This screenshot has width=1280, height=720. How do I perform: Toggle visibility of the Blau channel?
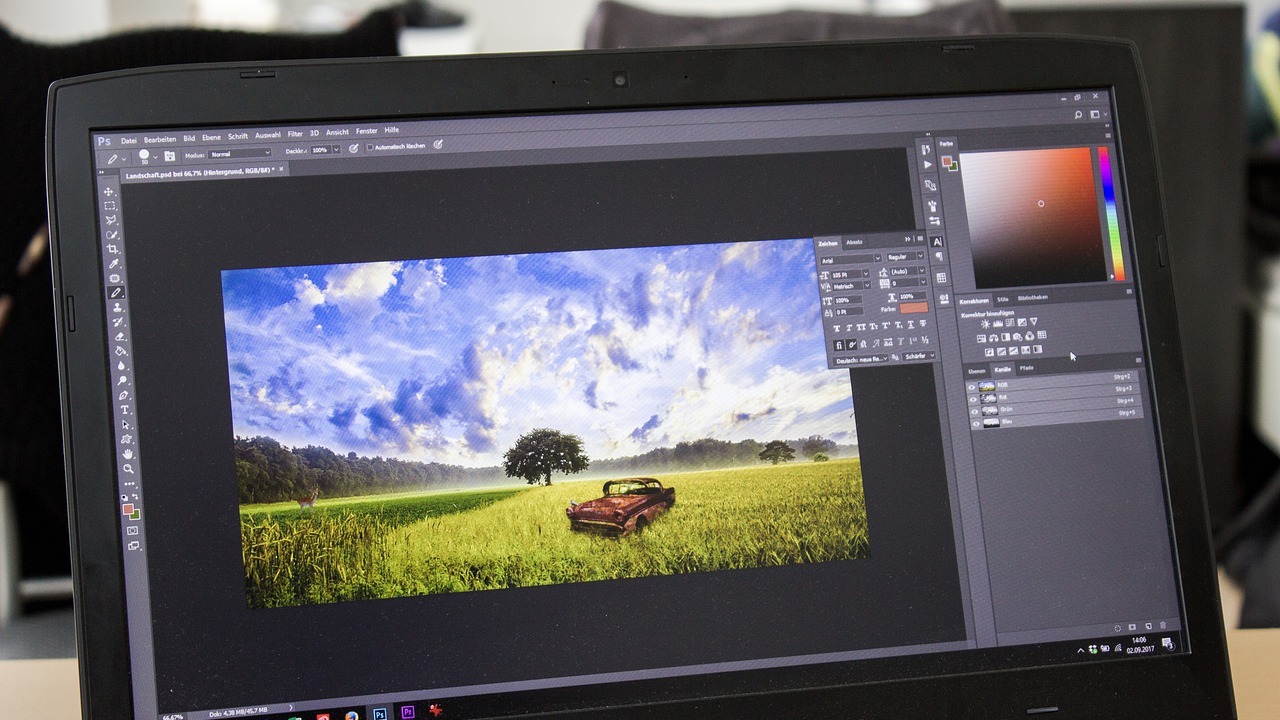pos(975,424)
